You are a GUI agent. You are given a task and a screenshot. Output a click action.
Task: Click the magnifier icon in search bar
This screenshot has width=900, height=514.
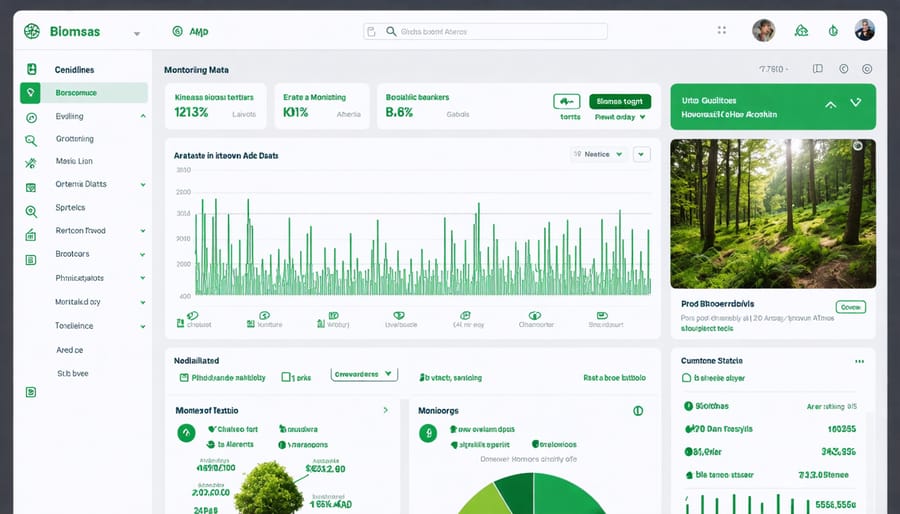pyautogui.click(x=391, y=32)
